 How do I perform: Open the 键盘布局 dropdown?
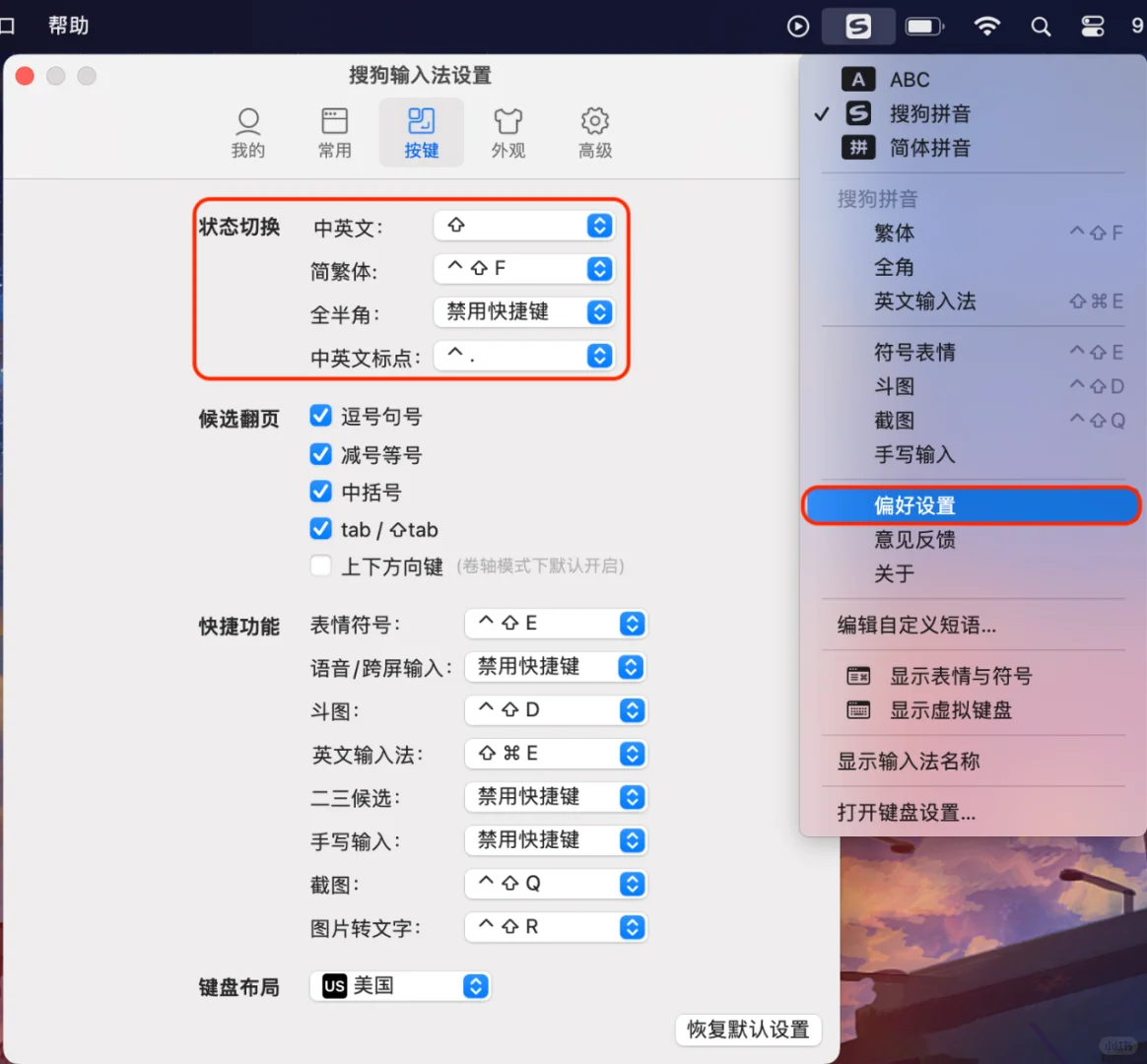[400, 986]
